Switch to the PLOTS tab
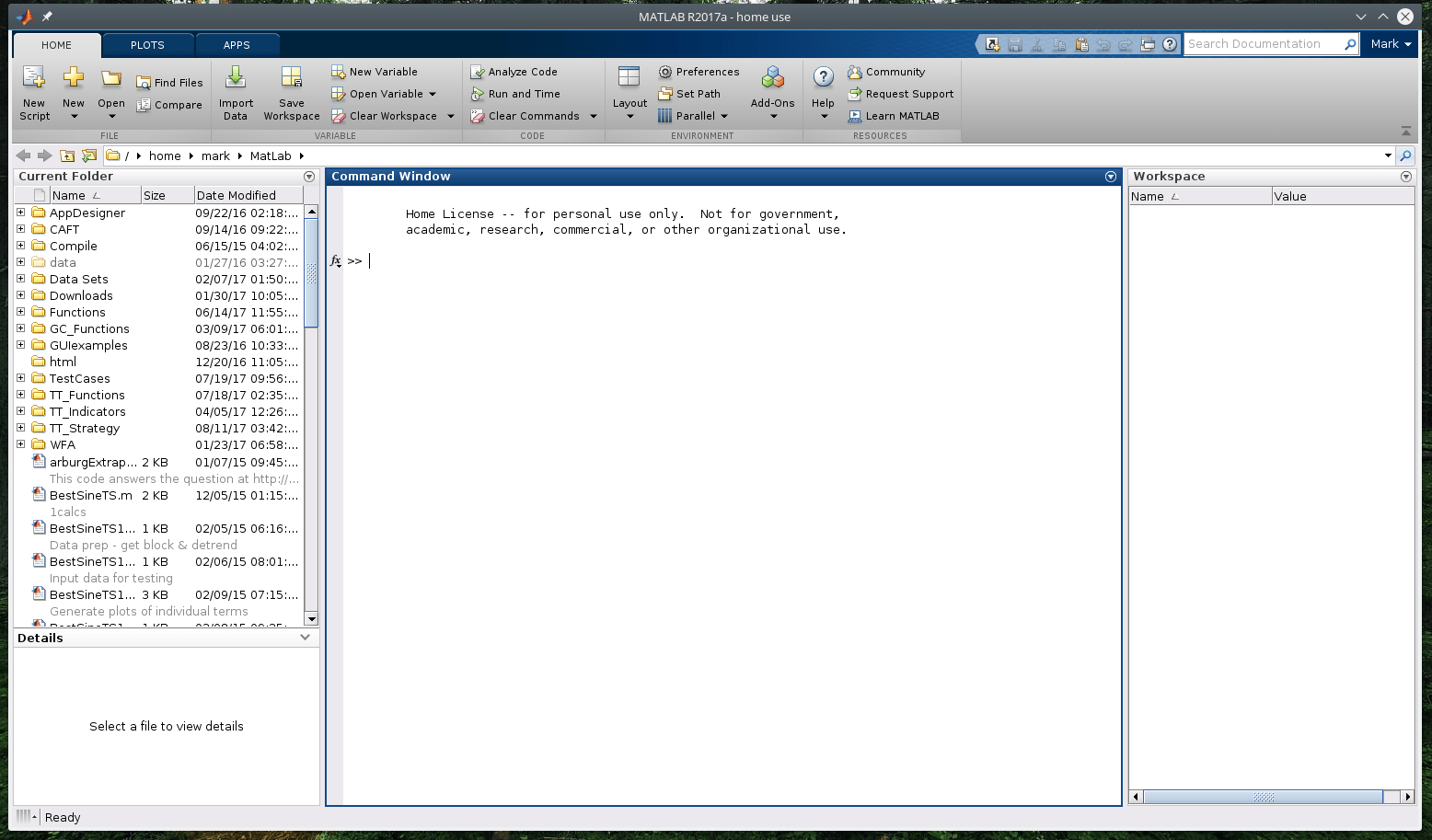The height and width of the screenshot is (840, 1432). point(147,44)
